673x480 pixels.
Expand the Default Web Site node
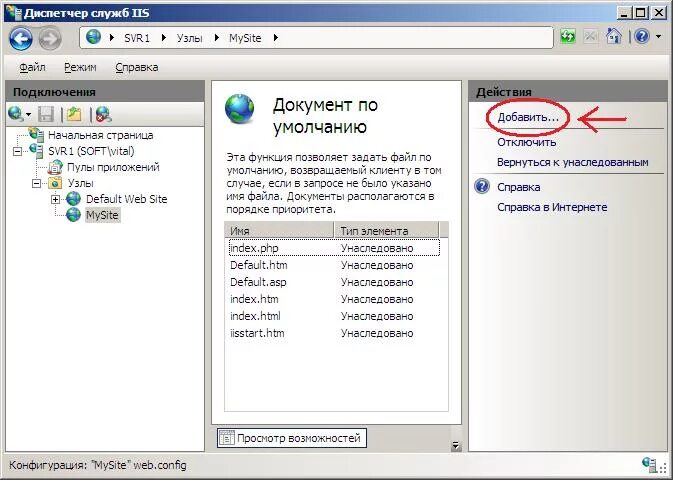(x=55, y=199)
